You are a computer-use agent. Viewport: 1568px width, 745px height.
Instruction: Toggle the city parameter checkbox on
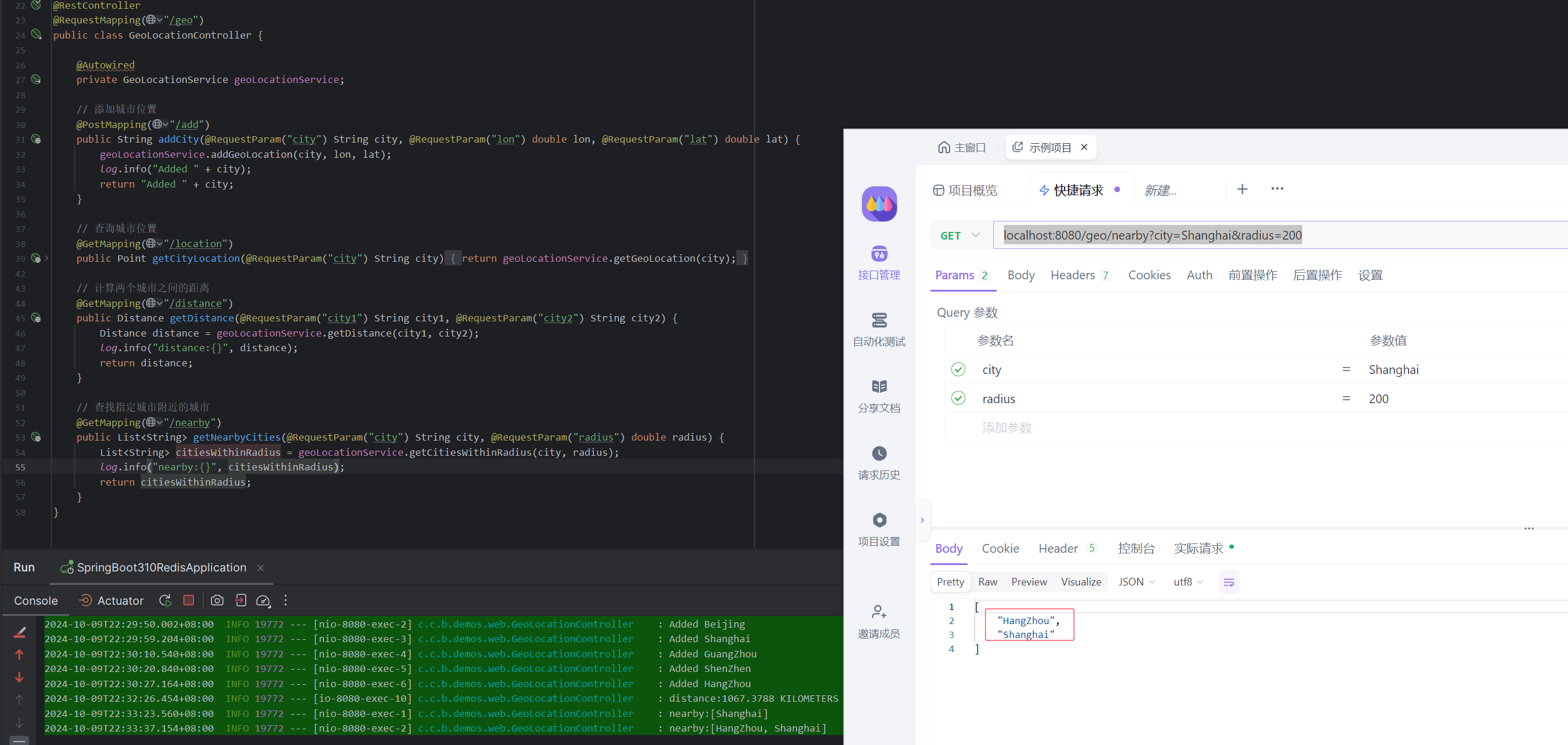point(958,369)
